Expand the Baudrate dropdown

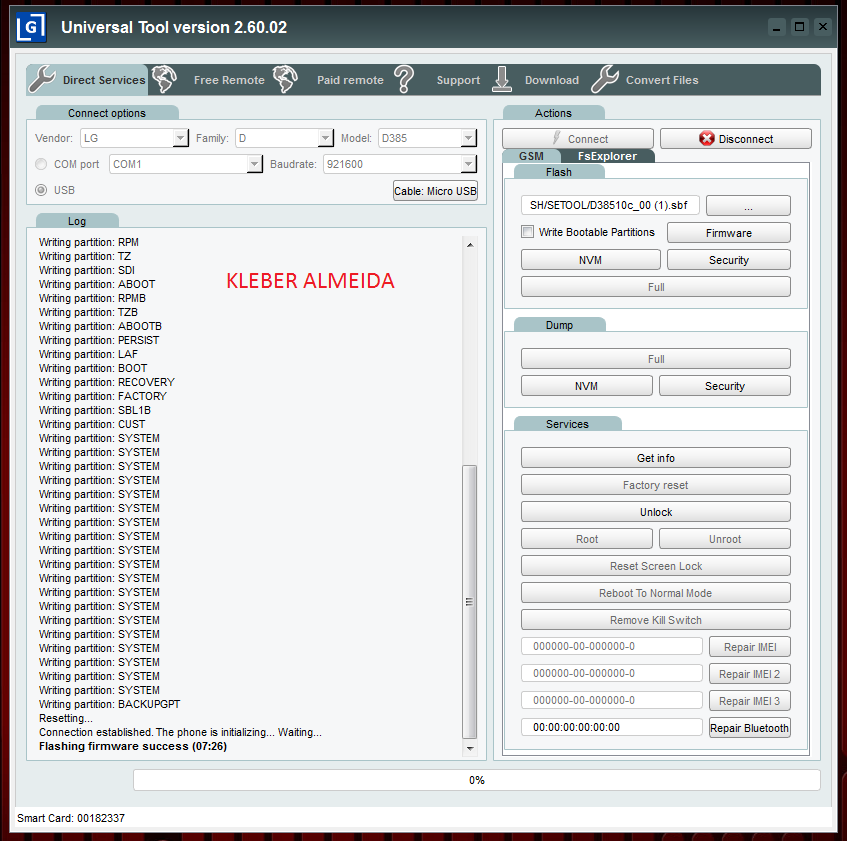pyautogui.click(x=468, y=164)
